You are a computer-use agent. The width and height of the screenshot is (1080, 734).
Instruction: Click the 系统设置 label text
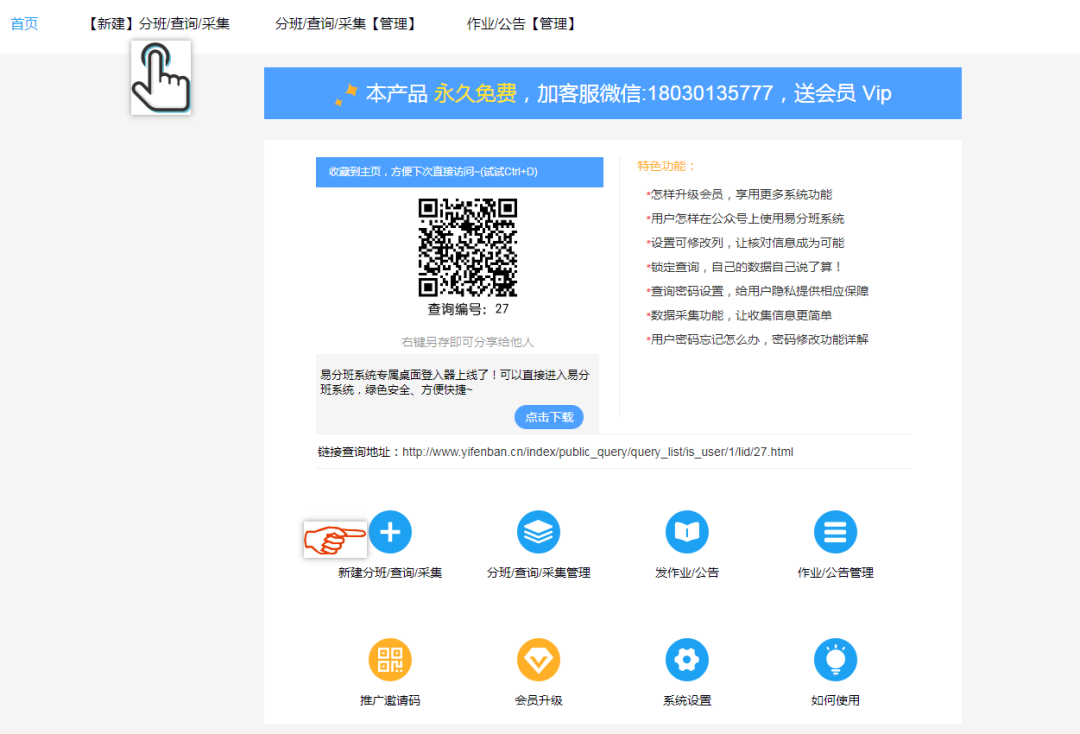pyautogui.click(x=687, y=700)
